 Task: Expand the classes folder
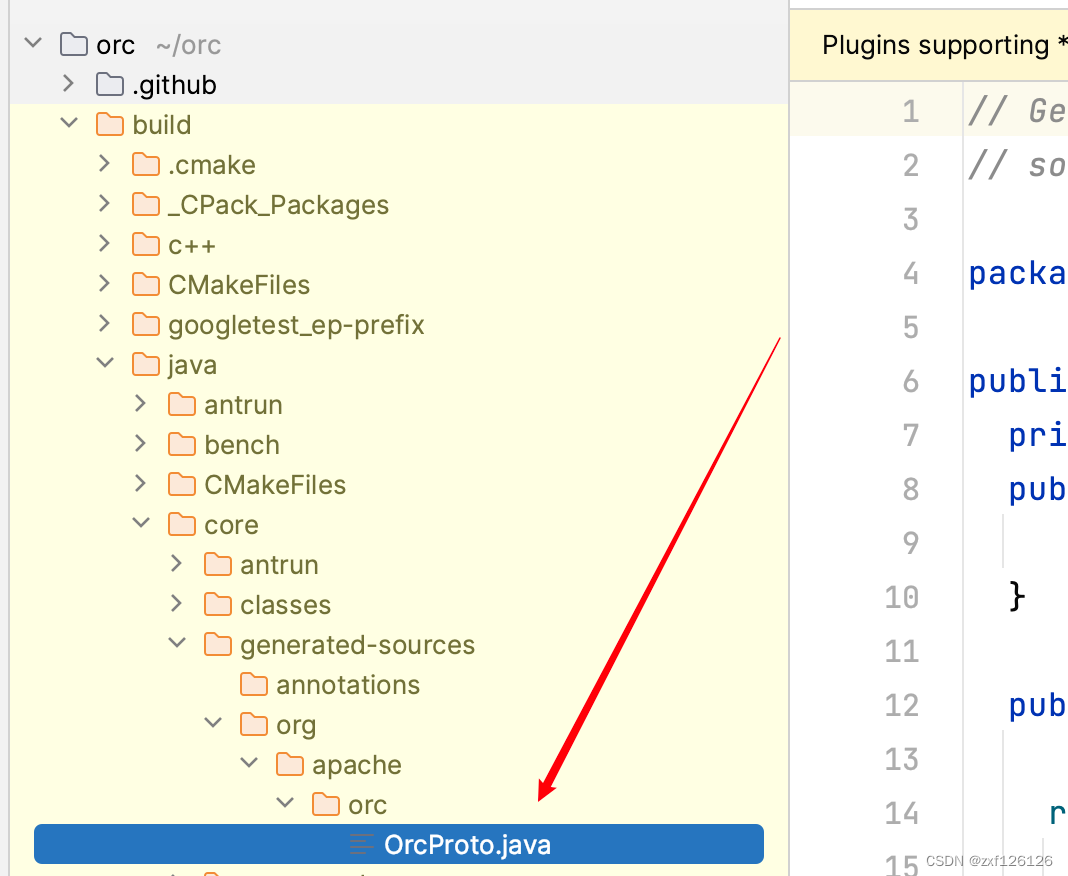tap(177, 604)
